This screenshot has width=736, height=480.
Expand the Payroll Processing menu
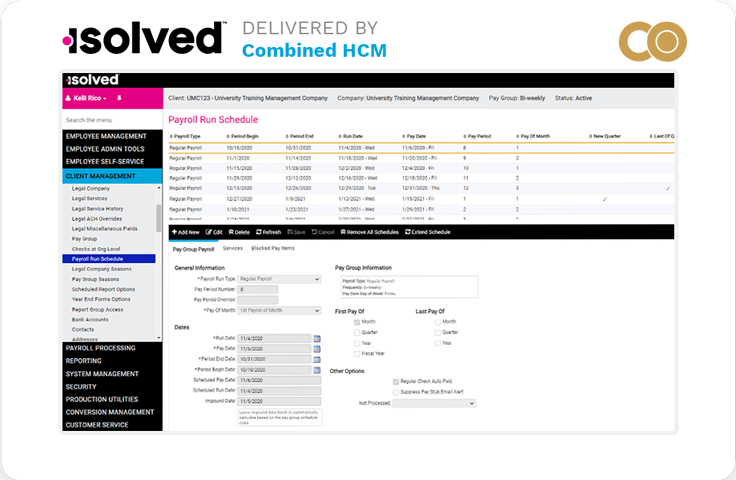coord(112,348)
